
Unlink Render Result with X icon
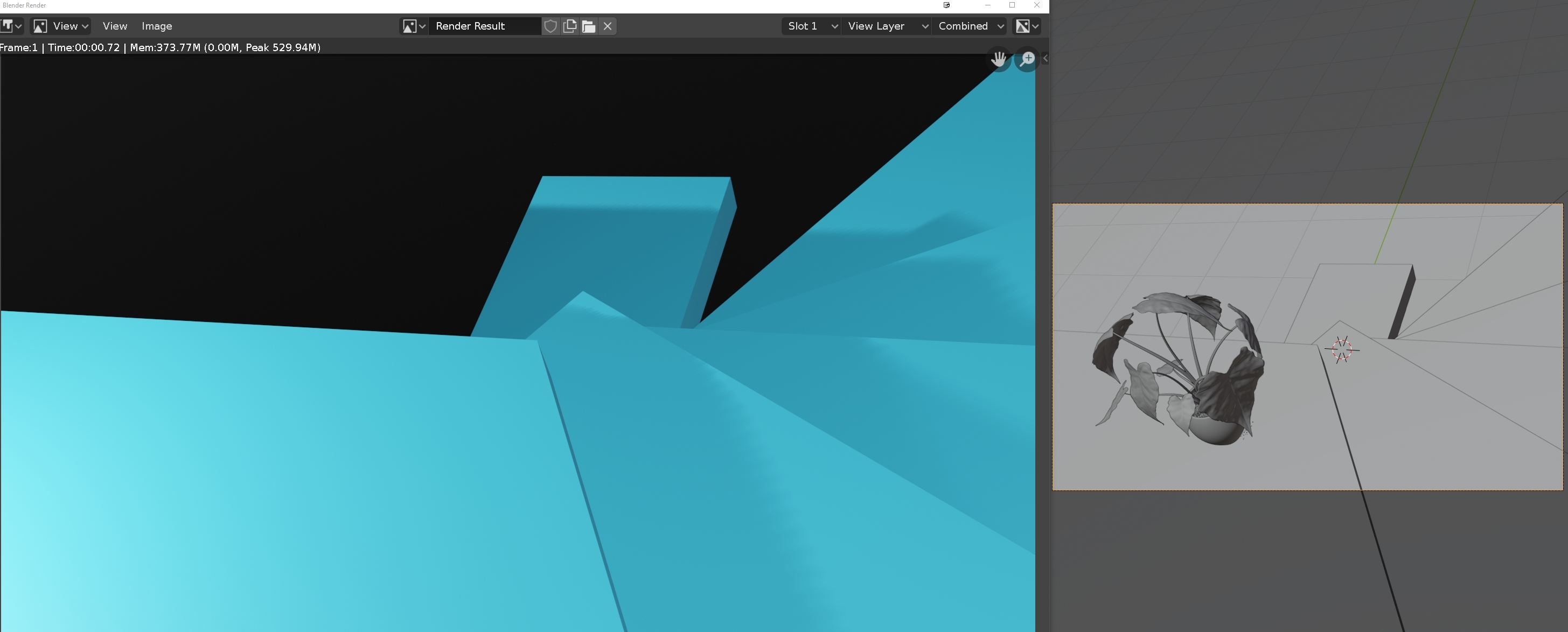tap(608, 26)
